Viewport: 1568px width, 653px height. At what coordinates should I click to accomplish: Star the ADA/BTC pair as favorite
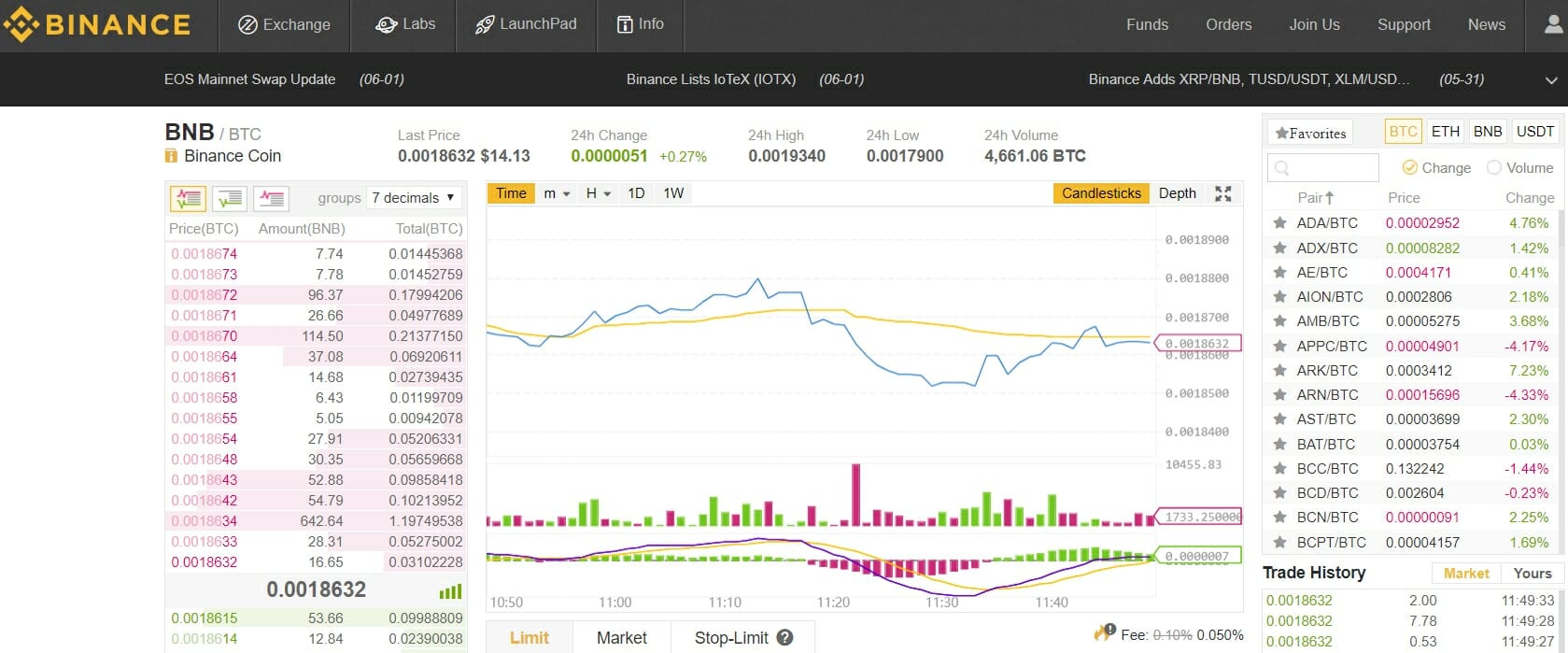click(1279, 223)
